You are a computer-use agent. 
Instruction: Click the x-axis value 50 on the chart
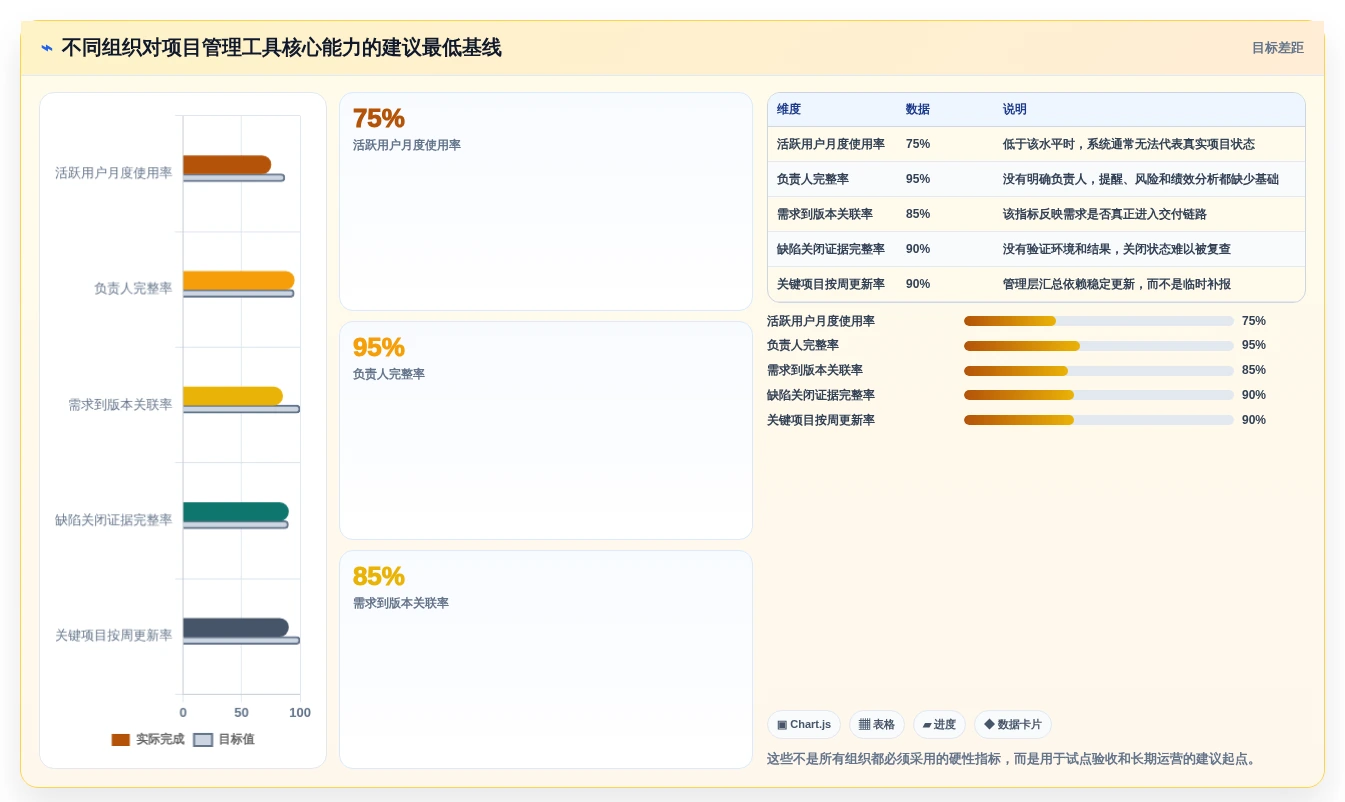tap(241, 713)
